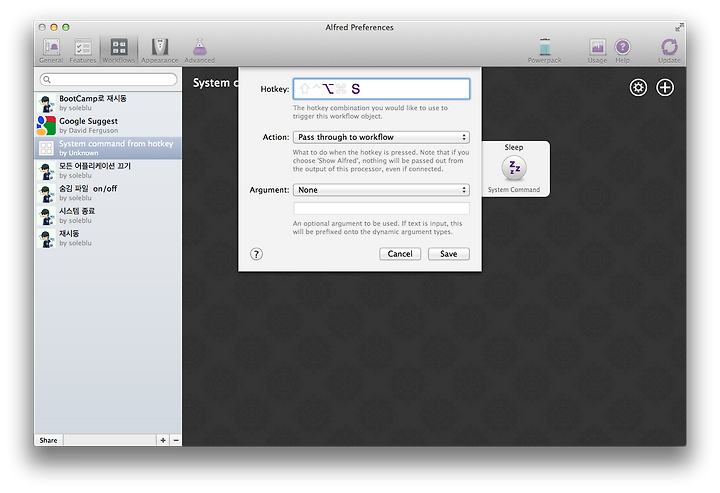
Task: Click the Hotkey input field
Action: (381, 89)
